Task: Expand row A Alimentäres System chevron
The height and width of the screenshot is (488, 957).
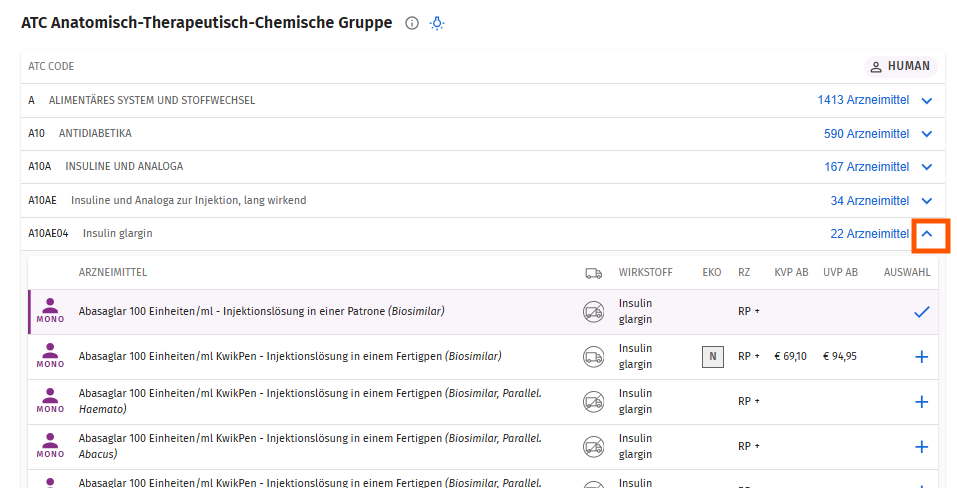Action: [x=926, y=101]
